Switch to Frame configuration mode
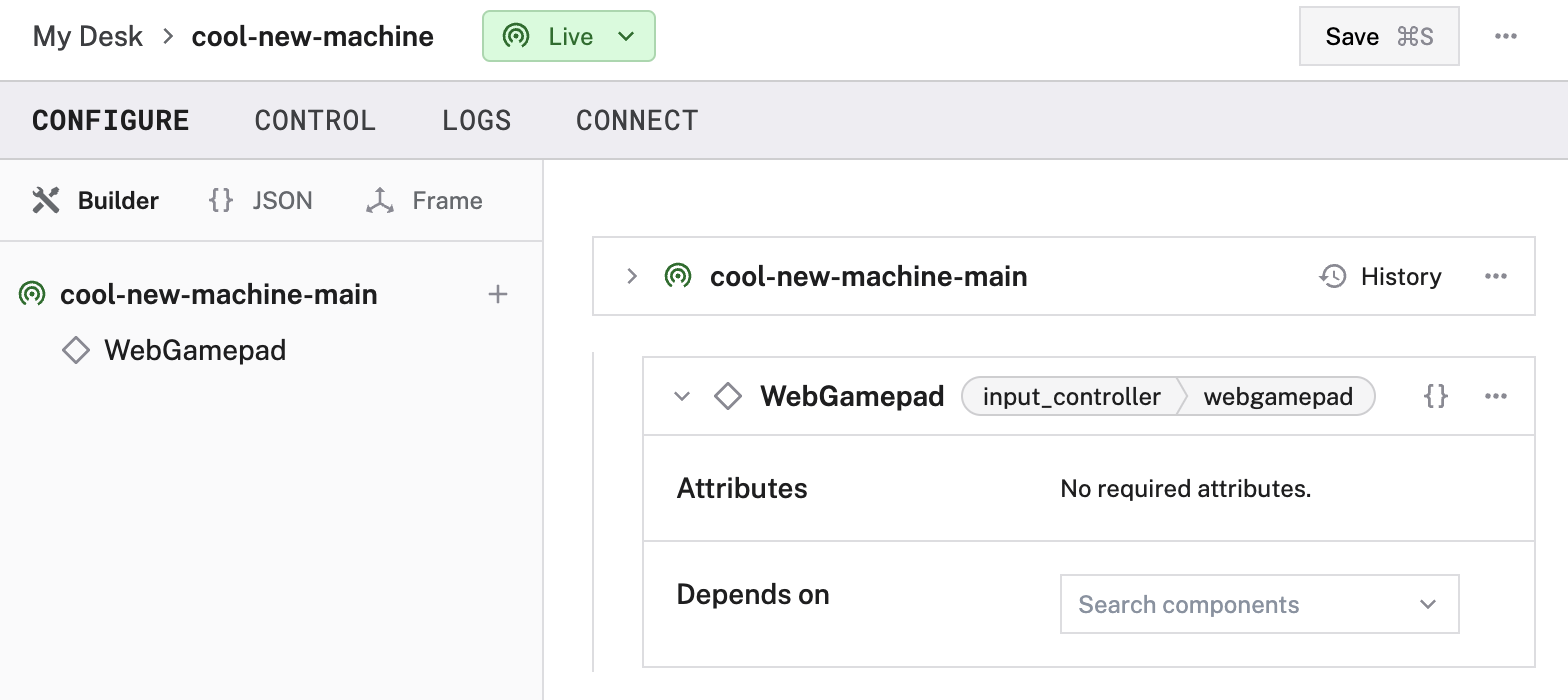The width and height of the screenshot is (1568, 700). click(x=424, y=201)
